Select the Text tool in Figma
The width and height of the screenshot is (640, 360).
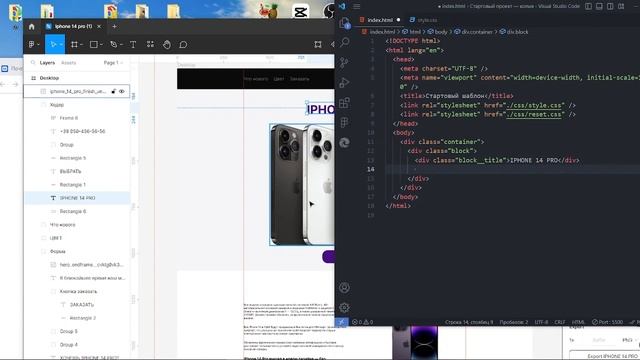point(133,44)
